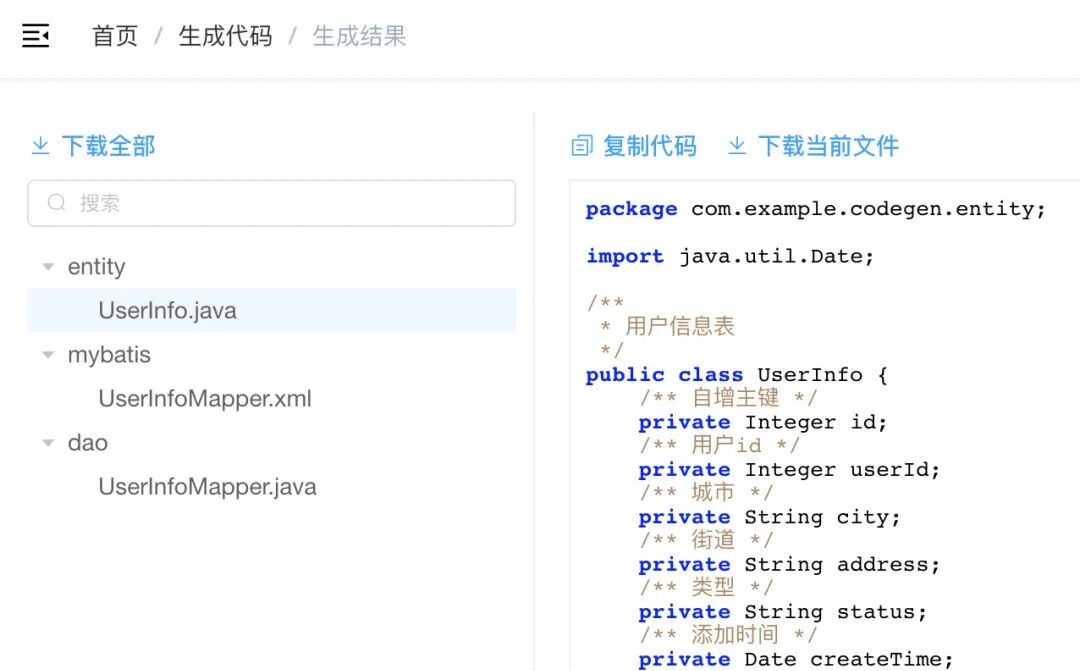This screenshot has width=1080, height=671.
Task: Click the download icon beside 下载全部
Action: (40, 145)
